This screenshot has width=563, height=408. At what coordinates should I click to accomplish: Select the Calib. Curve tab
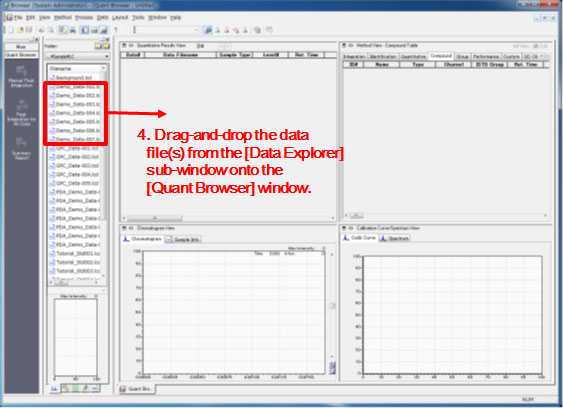tap(359, 238)
